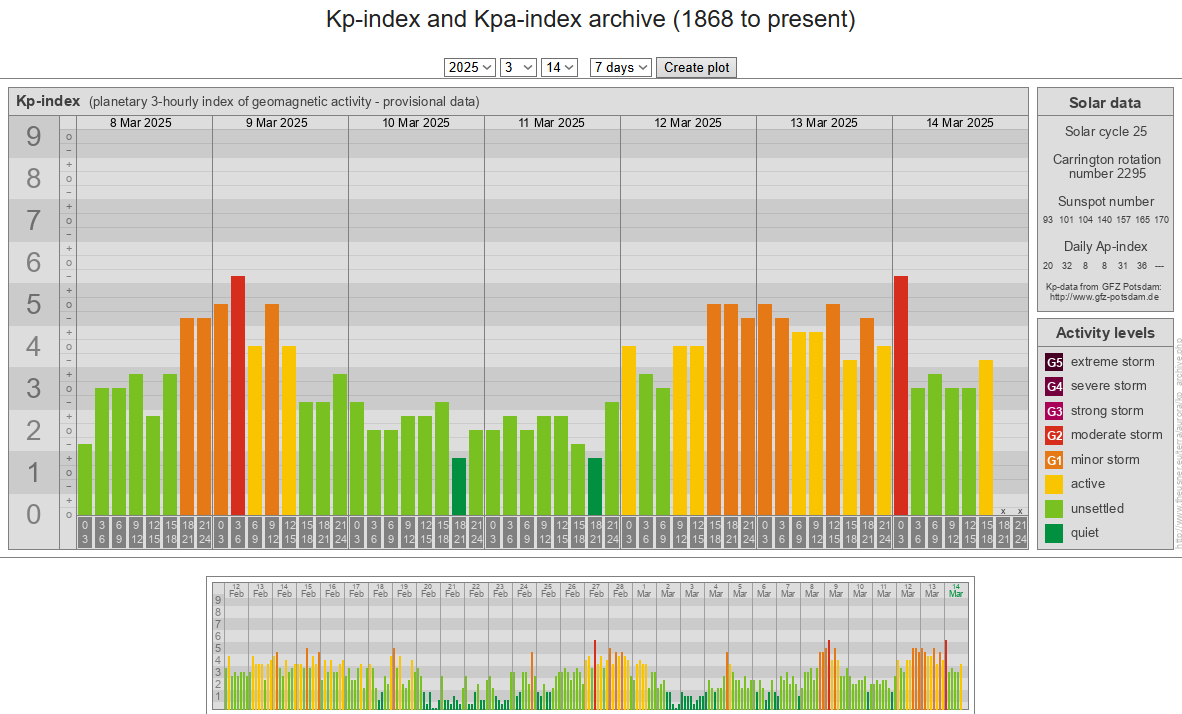Open the '7 days' range dropdown
The height and width of the screenshot is (714, 1182).
click(x=620, y=67)
